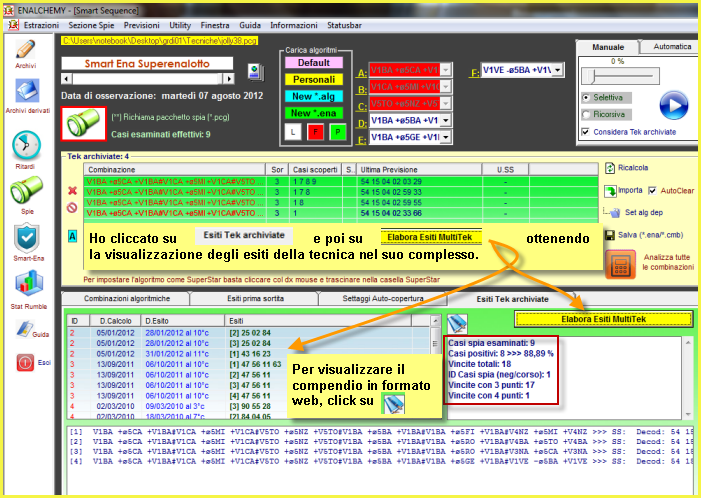Open the Spie flashlight icon in sidebar
Viewport: 701px width, 498px height.
[26, 190]
